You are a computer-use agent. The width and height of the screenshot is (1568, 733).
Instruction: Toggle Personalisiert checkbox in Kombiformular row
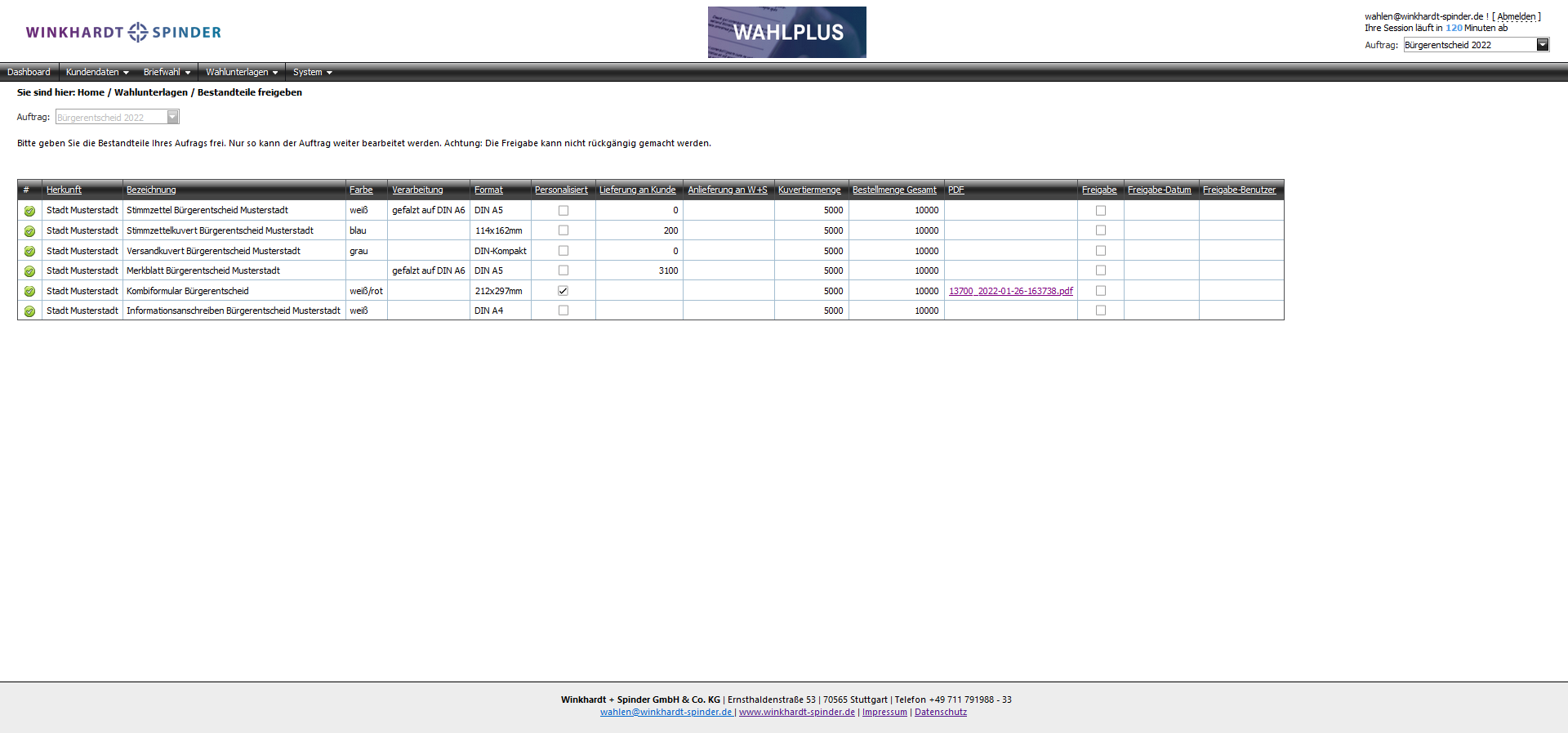[x=563, y=291]
